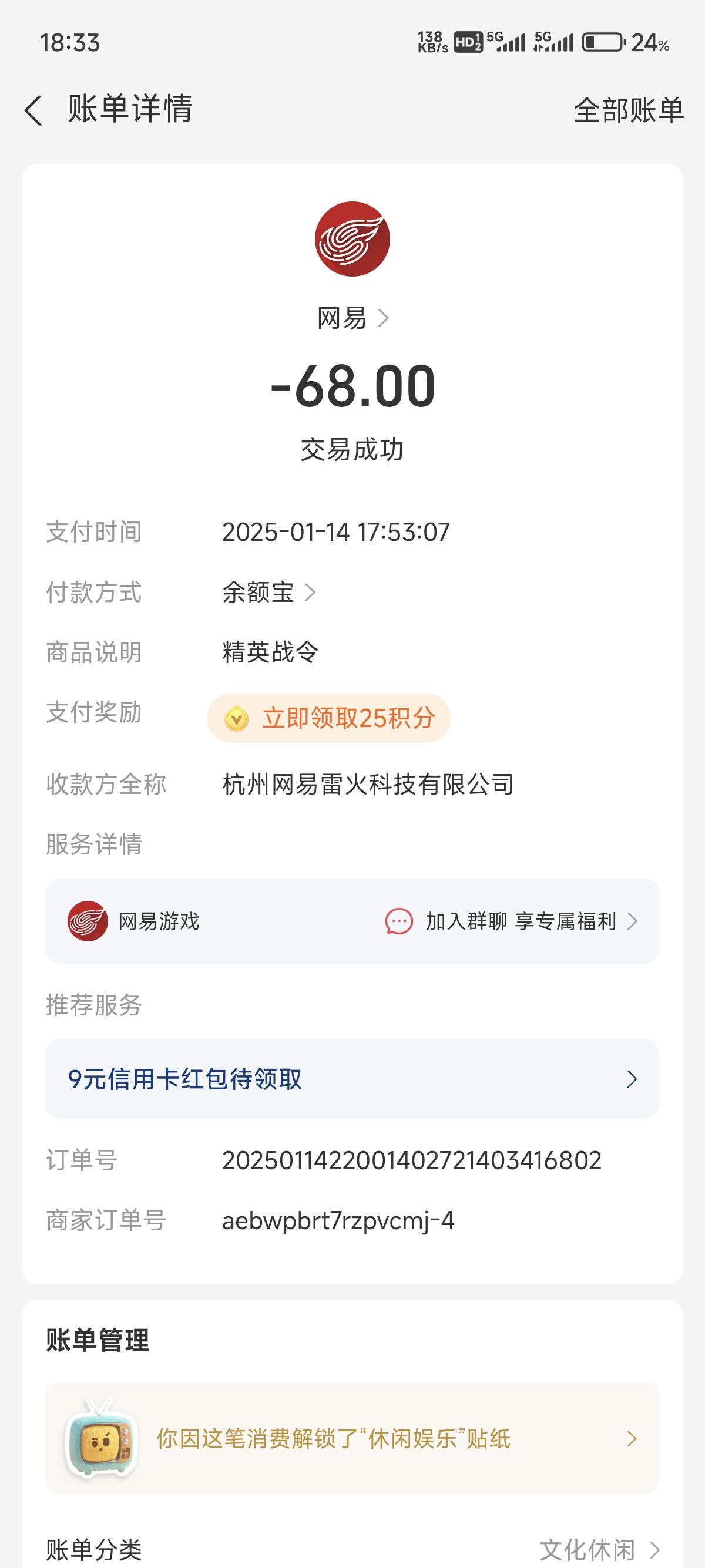Tap the gold coin reward icon
This screenshot has width=705, height=1568.
pyautogui.click(x=236, y=718)
